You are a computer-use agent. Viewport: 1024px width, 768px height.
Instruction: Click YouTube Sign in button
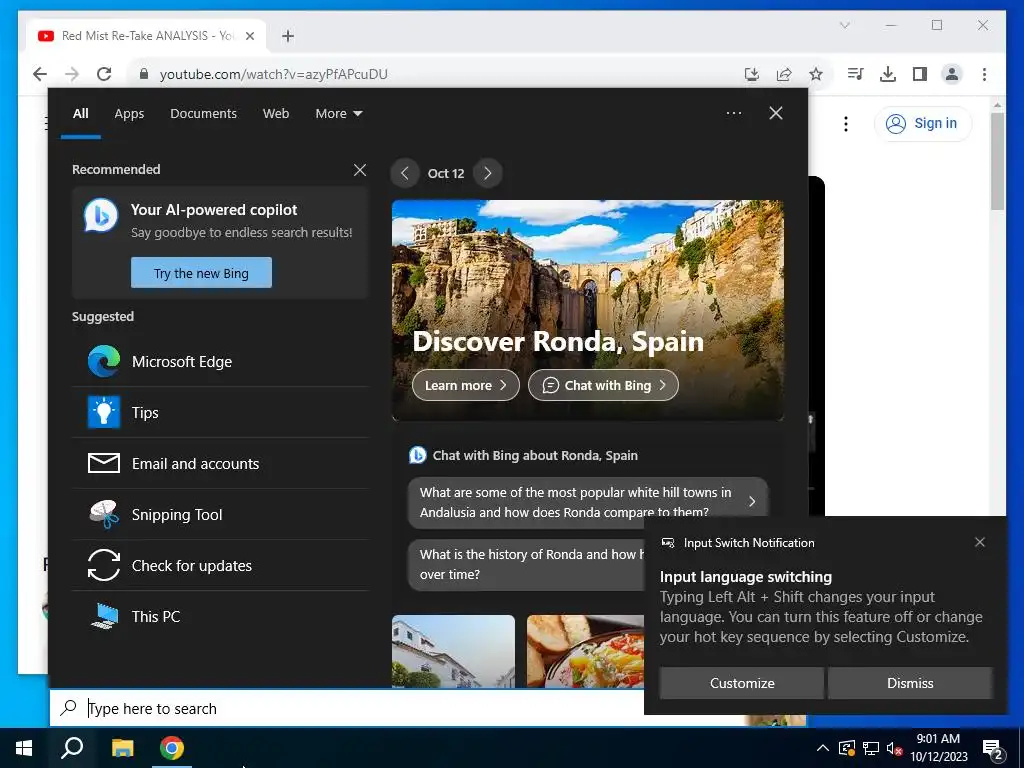tap(922, 123)
